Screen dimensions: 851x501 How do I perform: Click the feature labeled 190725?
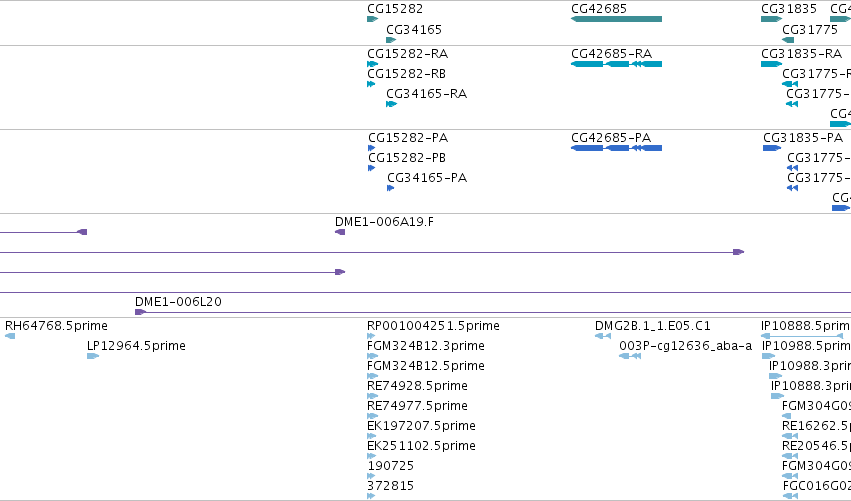391,466
